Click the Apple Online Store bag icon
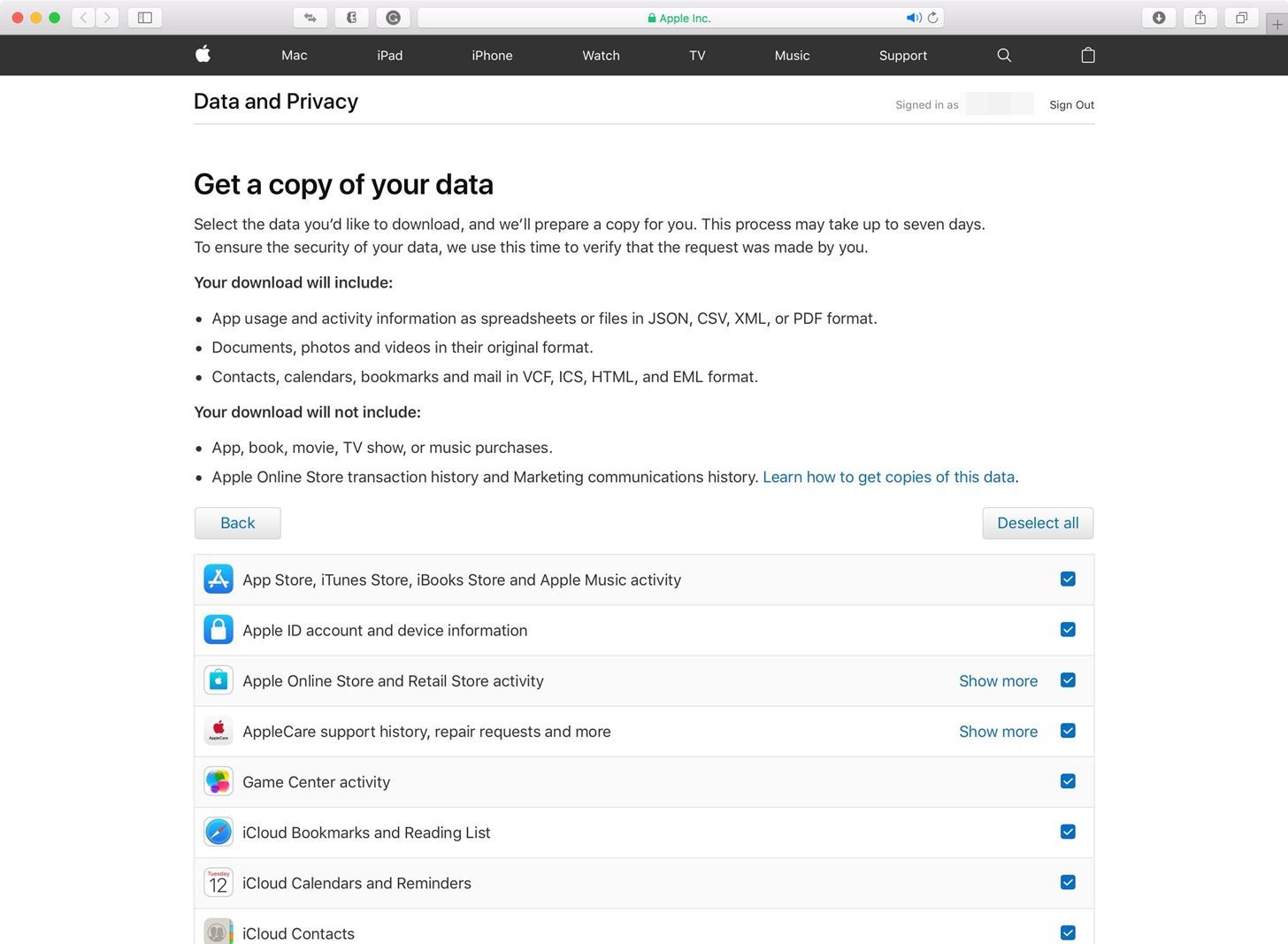1288x944 pixels. point(218,679)
